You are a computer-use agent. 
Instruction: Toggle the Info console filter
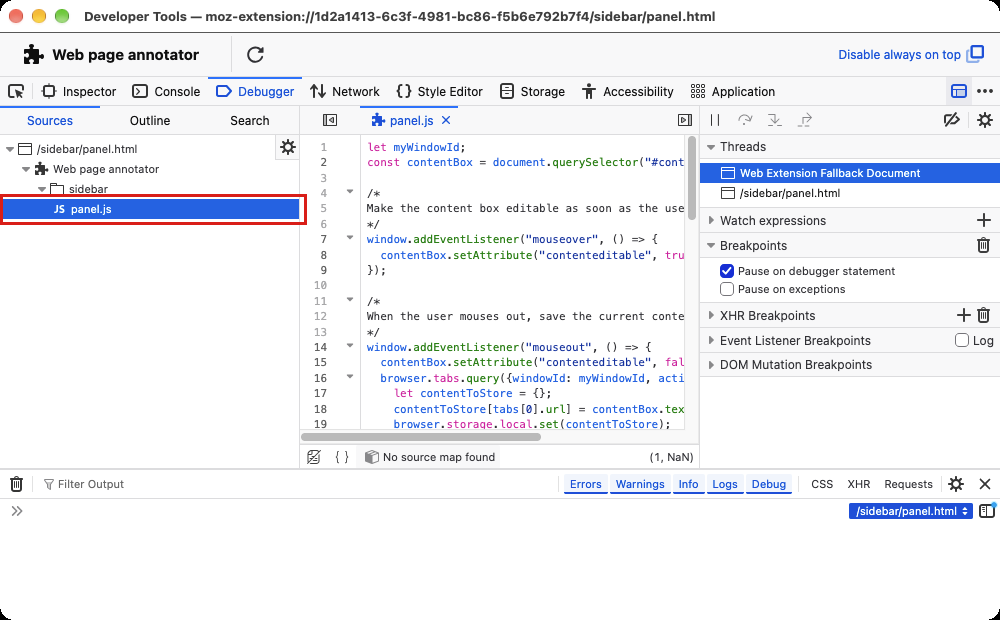click(x=688, y=484)
